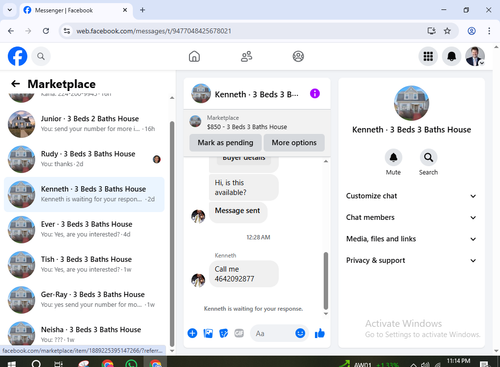Click the Kenneth chat header title
Screen dimensions: 500x367
click(x=256, y=94)
